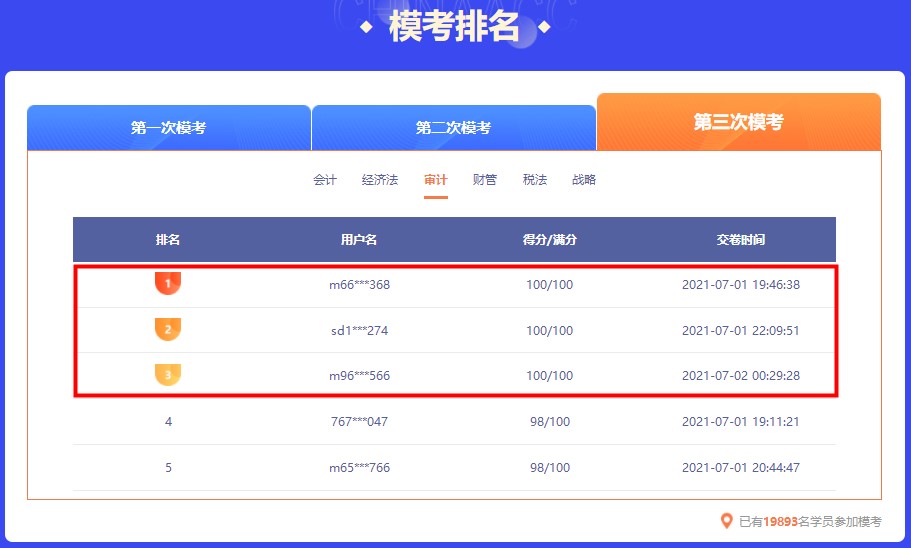
Task: Click the 排名 column header
Action: 168,239
